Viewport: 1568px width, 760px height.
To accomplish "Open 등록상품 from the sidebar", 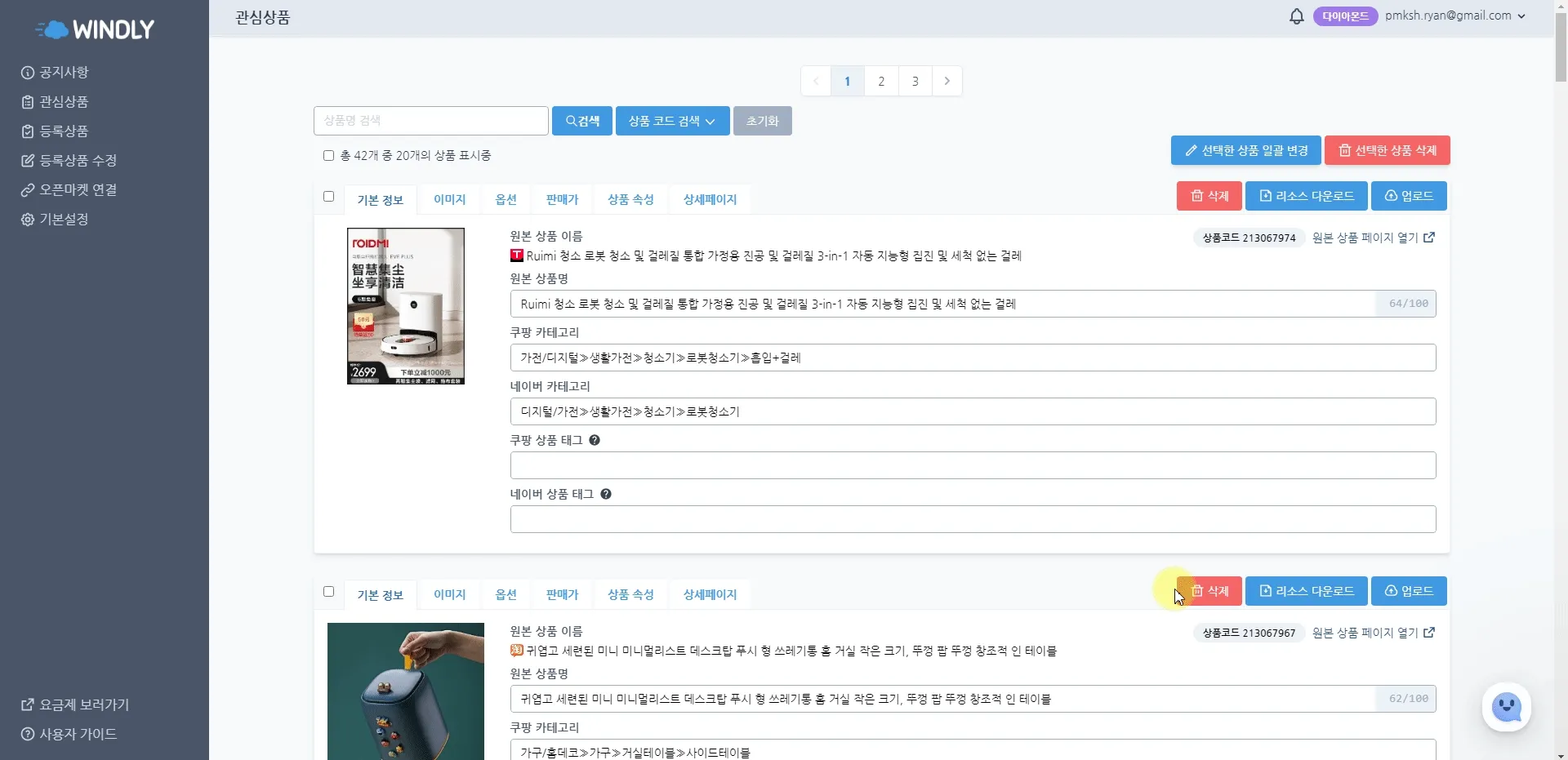I will pyautogui.click(x=55, y=131).
